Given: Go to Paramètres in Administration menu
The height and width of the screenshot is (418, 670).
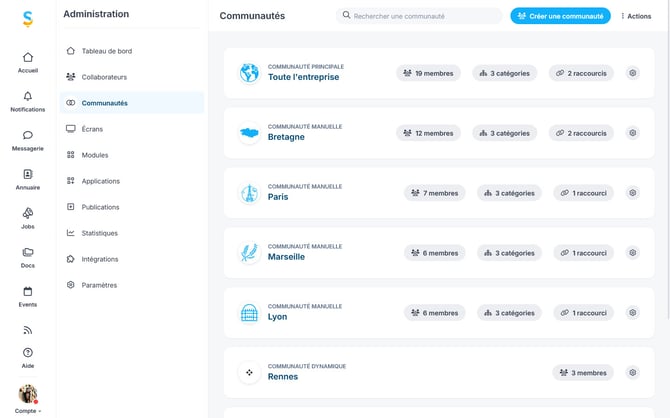Looking at the screenshot, I should tap(98, 285).
